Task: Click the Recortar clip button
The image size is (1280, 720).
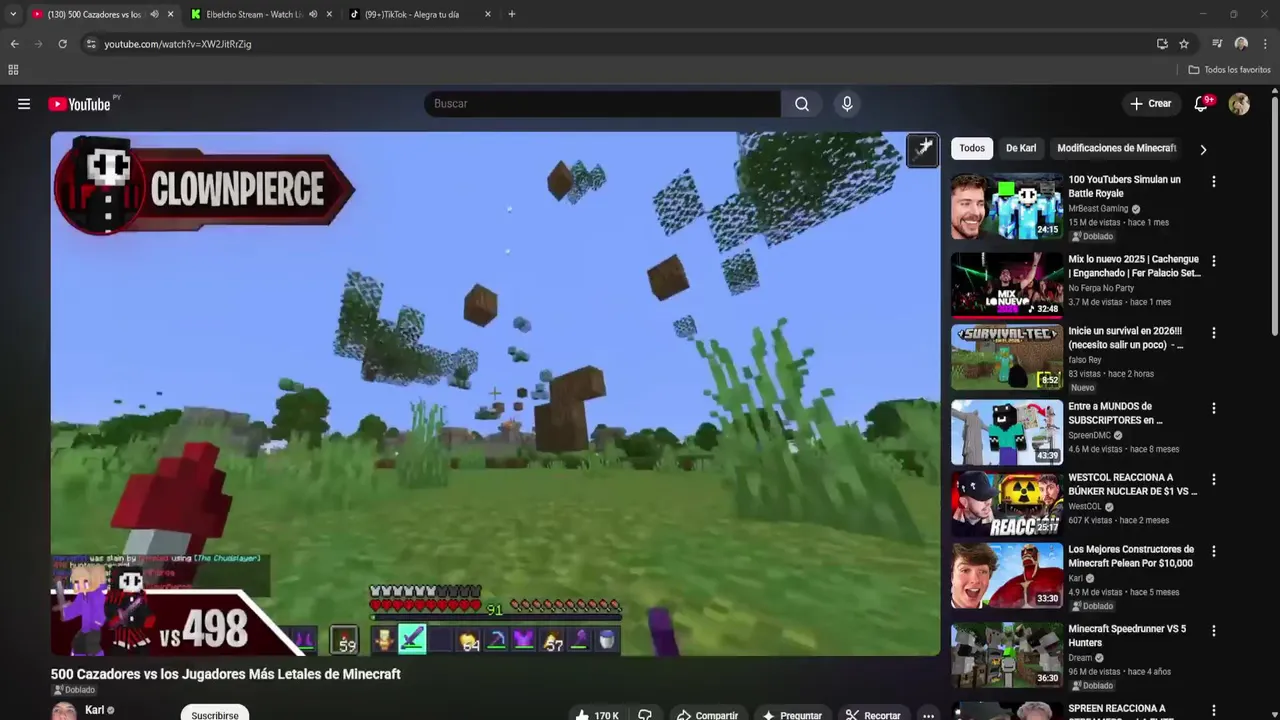Action: pyautogui.click(x=872, y=715)
